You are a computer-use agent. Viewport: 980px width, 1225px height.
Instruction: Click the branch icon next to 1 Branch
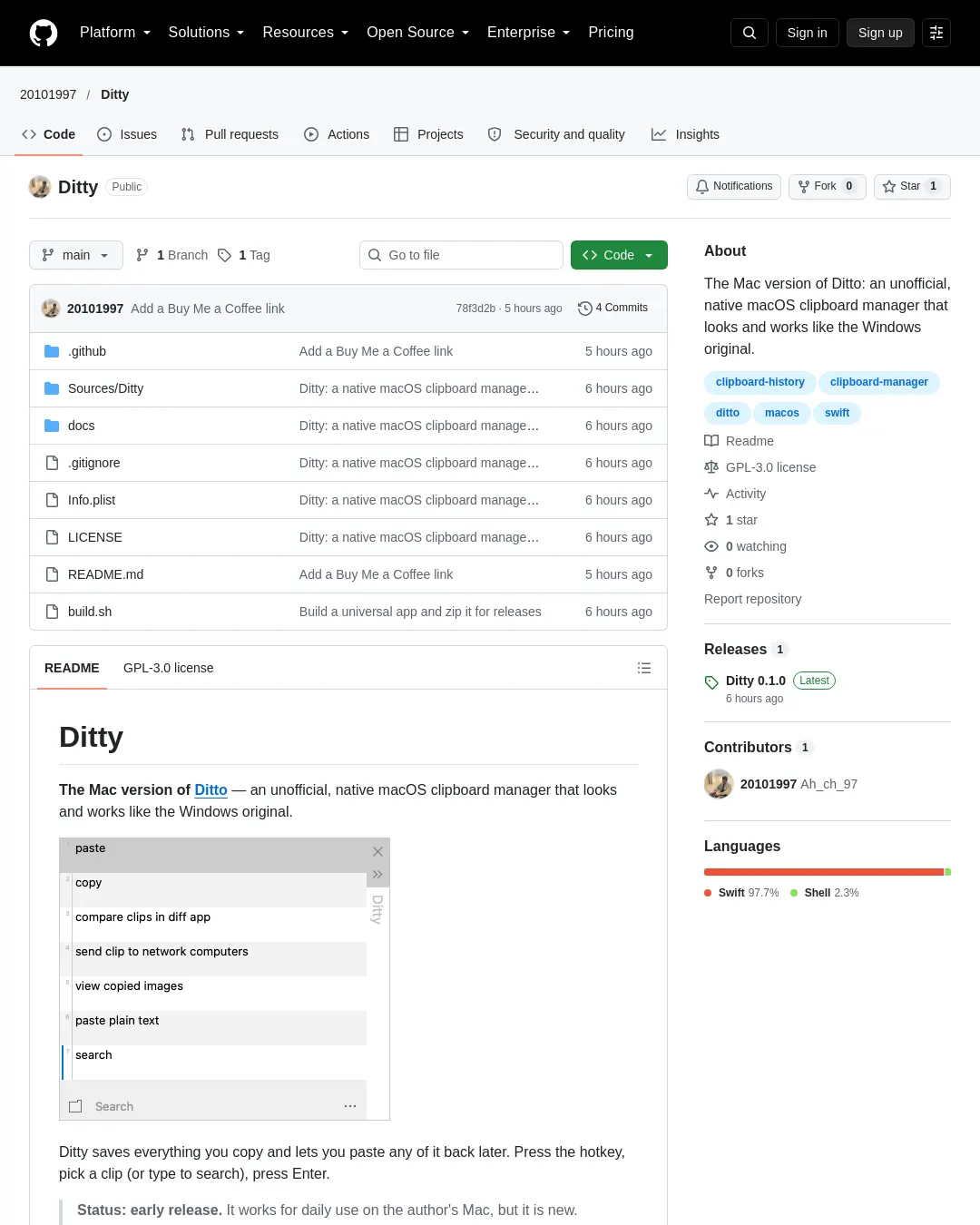[142, 255]
